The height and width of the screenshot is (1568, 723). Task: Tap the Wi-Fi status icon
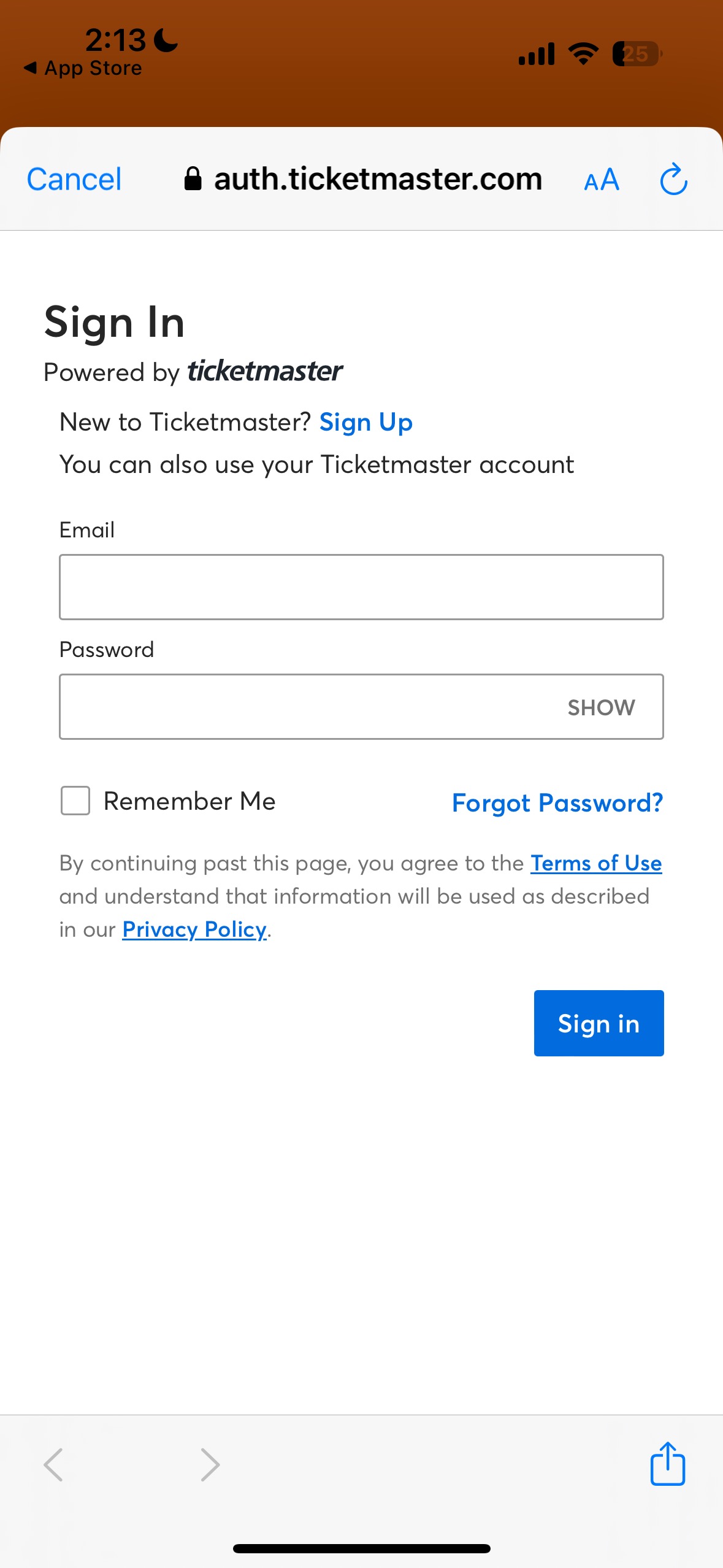[583, 54]
